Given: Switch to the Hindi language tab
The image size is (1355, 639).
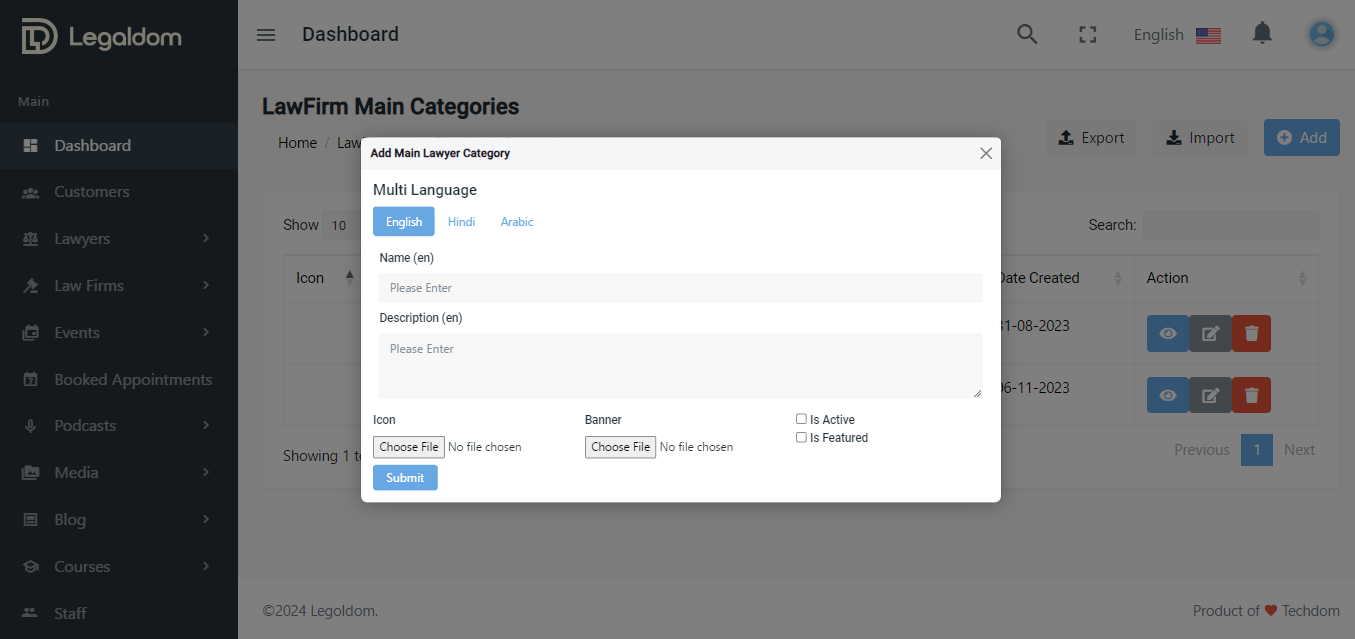Looking at the screenshot, I should 461,222.
